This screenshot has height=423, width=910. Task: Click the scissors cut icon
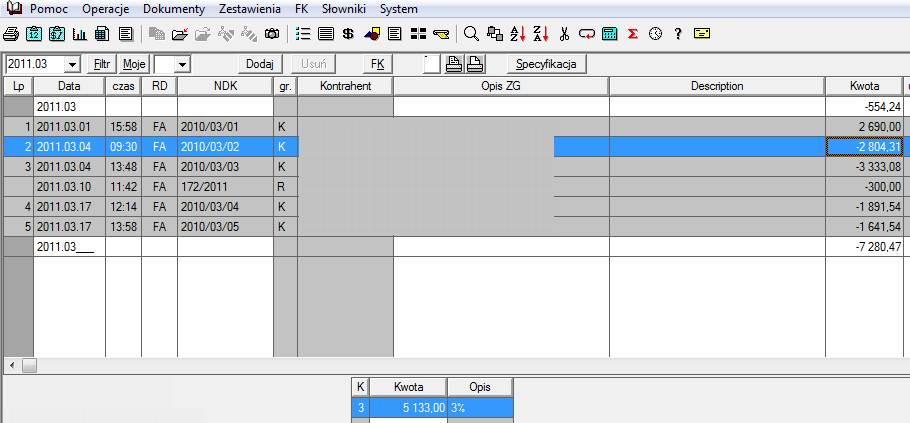coord(564,33)
